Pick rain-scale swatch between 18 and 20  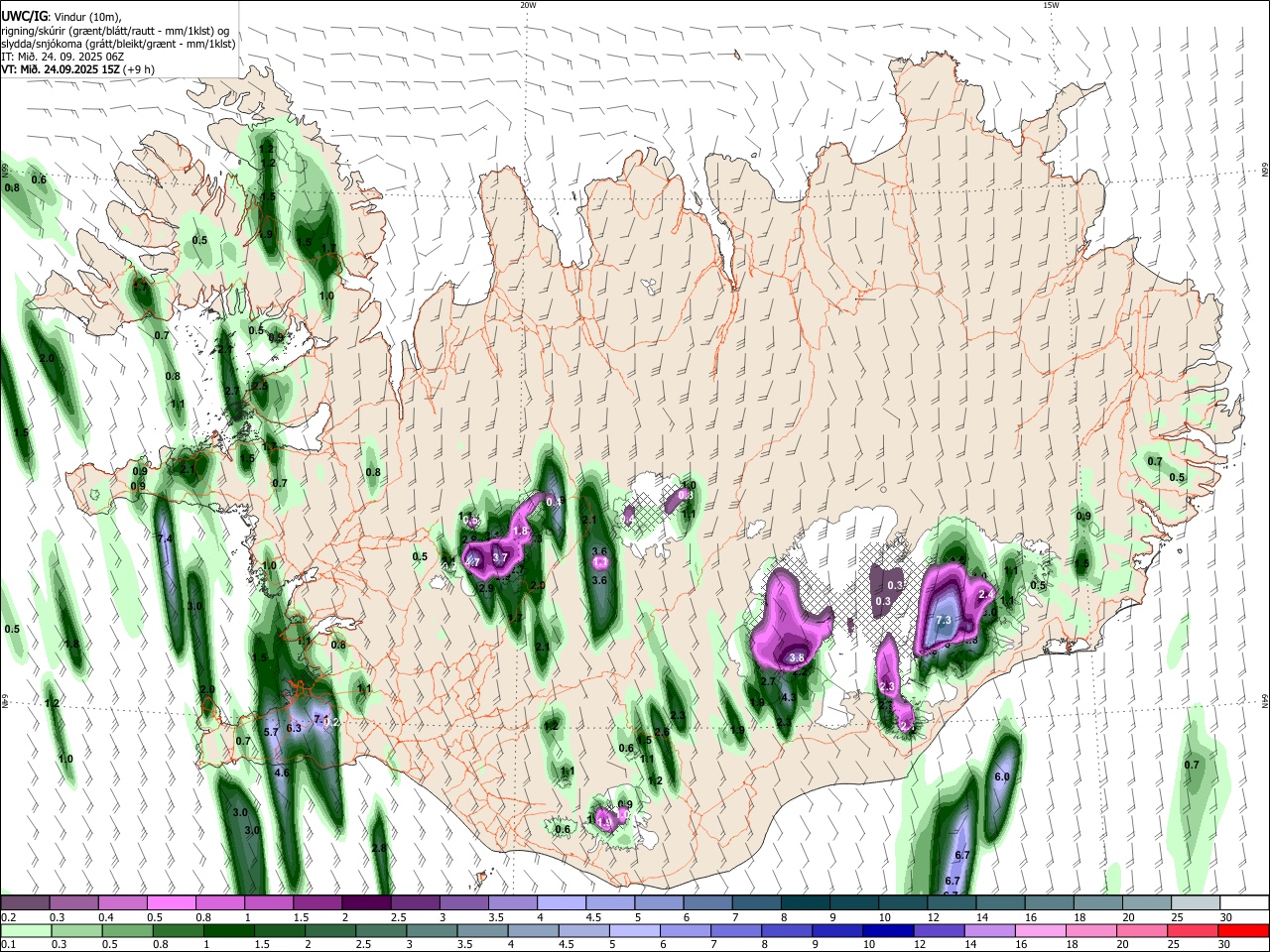point(1089,930)
